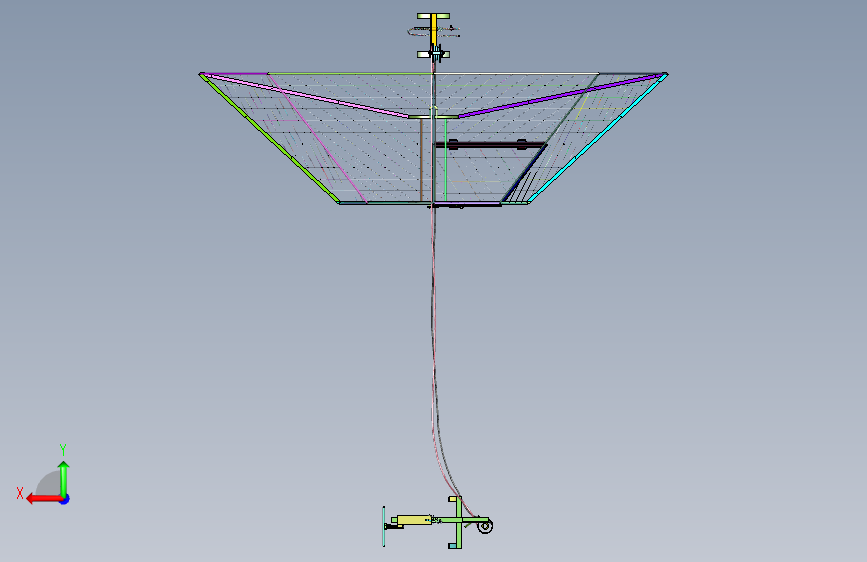Select the green cross-shaped bracket at bottom
Viewport: 867px width, 562px height.
(x=458, y=522)
